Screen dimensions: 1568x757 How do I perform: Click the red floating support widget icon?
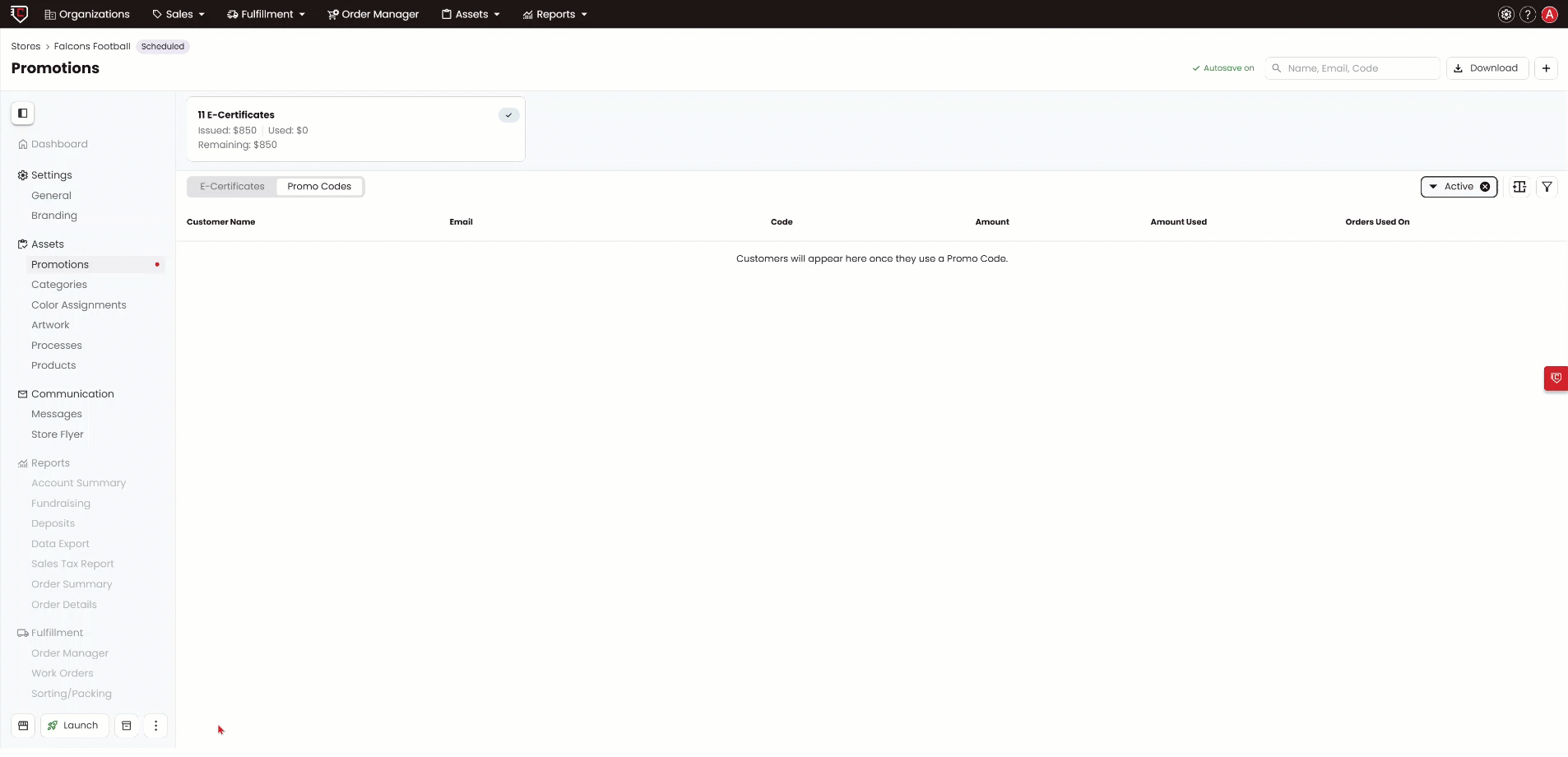[1556, 378]
